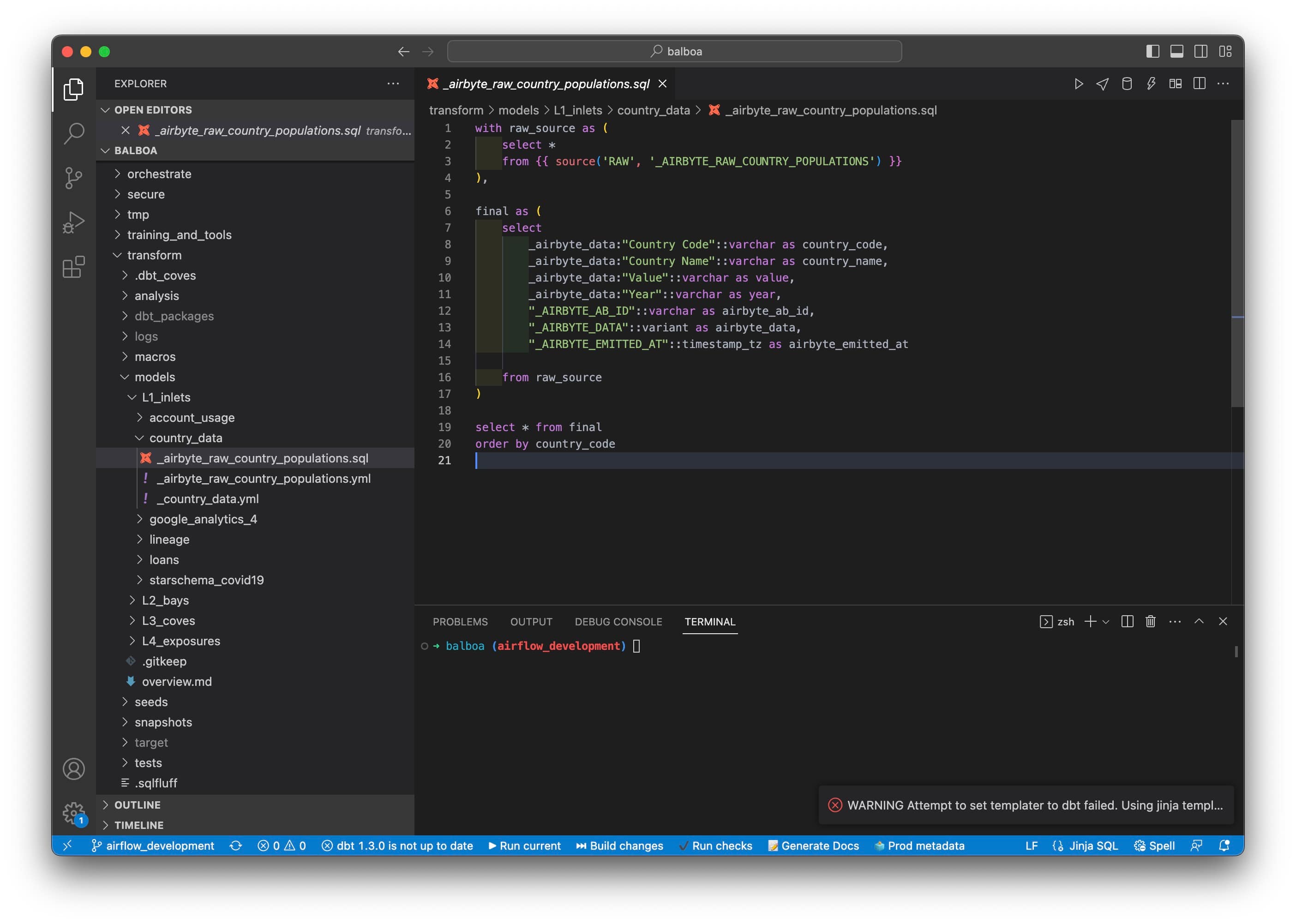The image size is (1296, 924).
Task: Synchronize changes icon in status bar
Action: (235, 846)
